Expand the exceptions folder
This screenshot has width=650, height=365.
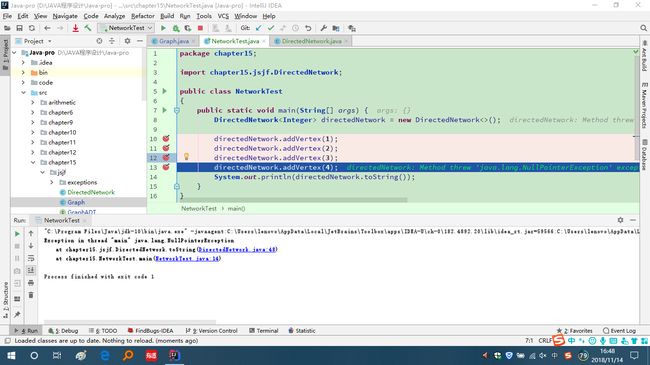tap(52, 182)
